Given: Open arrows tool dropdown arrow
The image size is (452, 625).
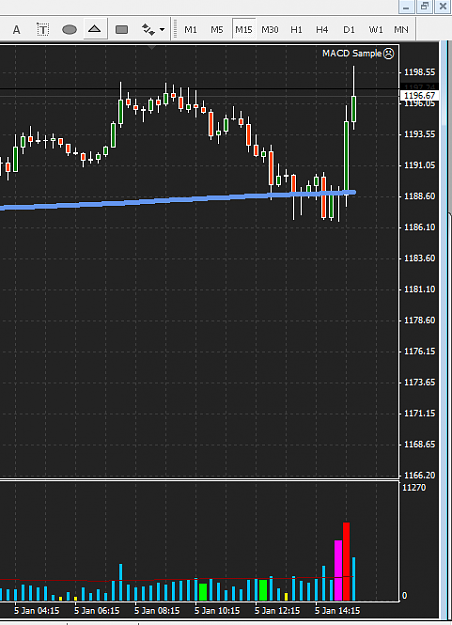Looking at the screenshot, I should coord(162,29).
